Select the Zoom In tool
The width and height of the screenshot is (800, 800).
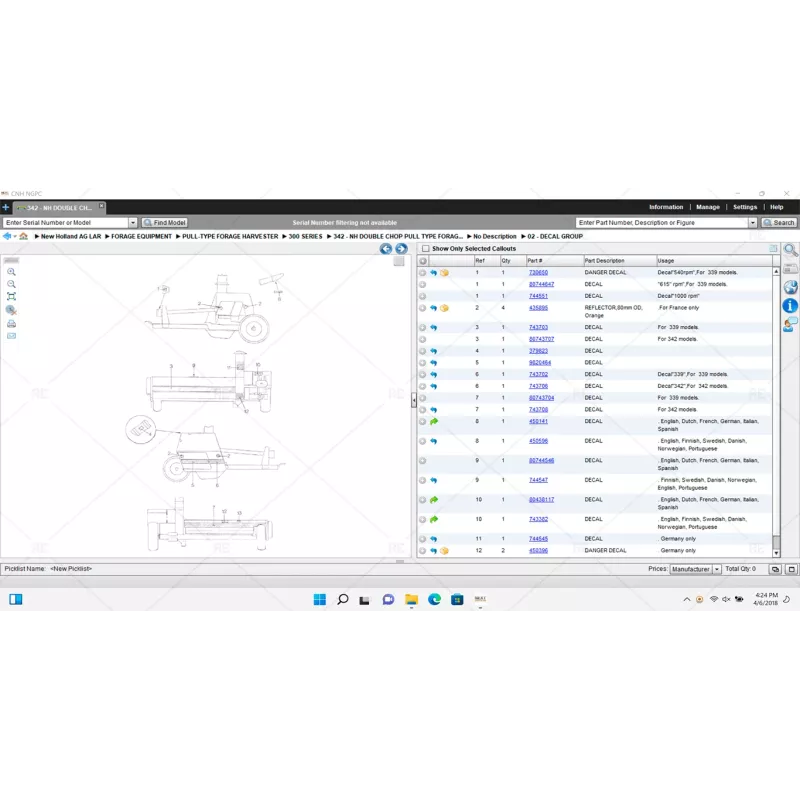(12, 271)
